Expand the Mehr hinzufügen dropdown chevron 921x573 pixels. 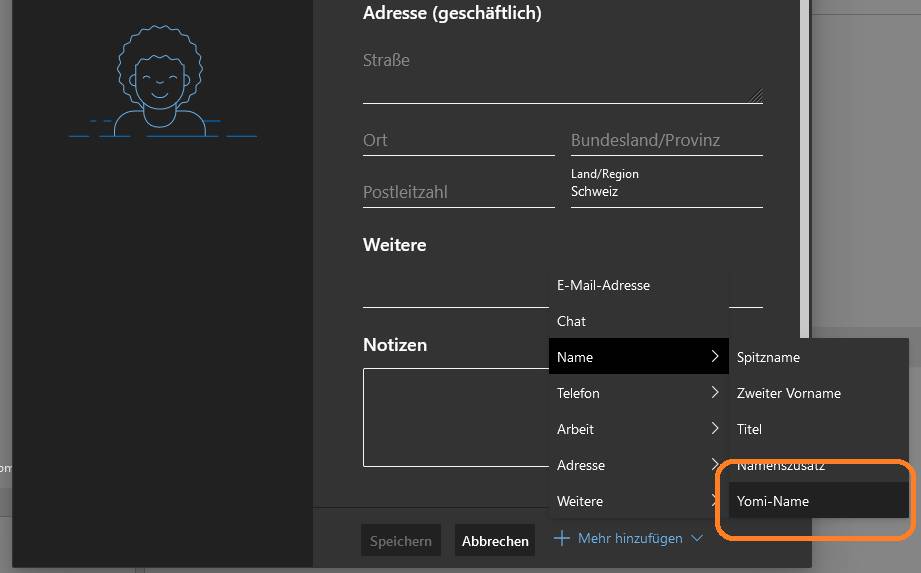point(697,538)
